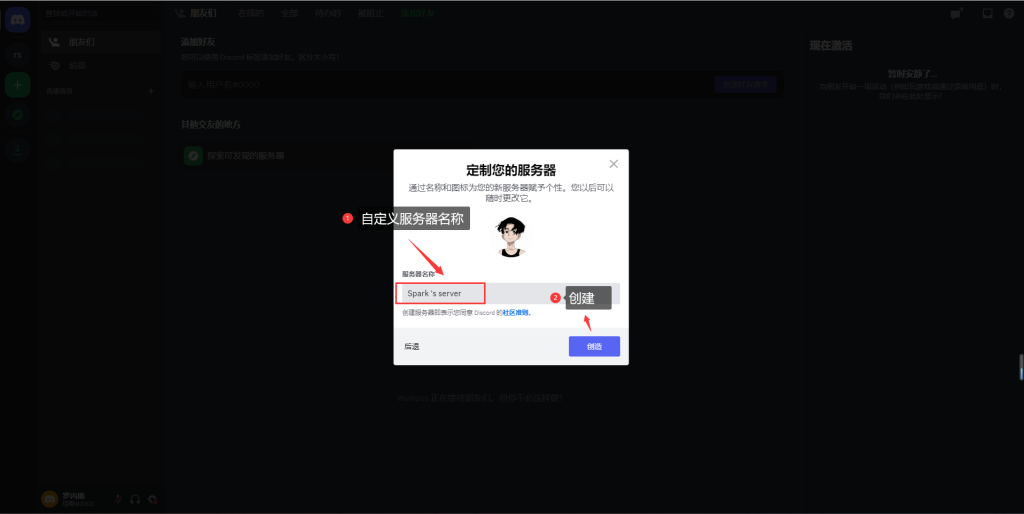Toggle the muted microphone icon
The width and height of the screenshot is (1024, 514).
[x=118, y=498]
